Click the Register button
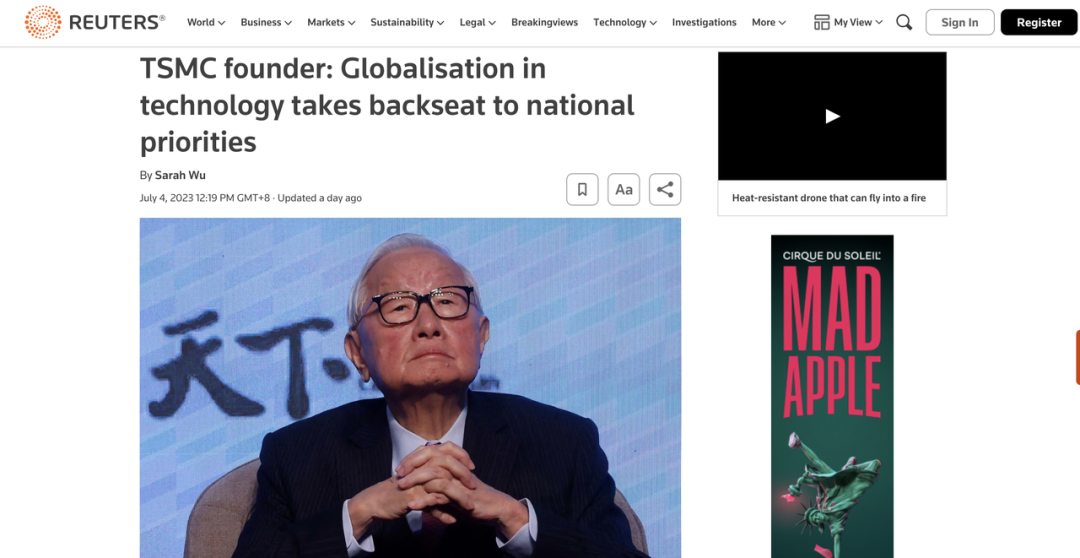 (1039, 22)
